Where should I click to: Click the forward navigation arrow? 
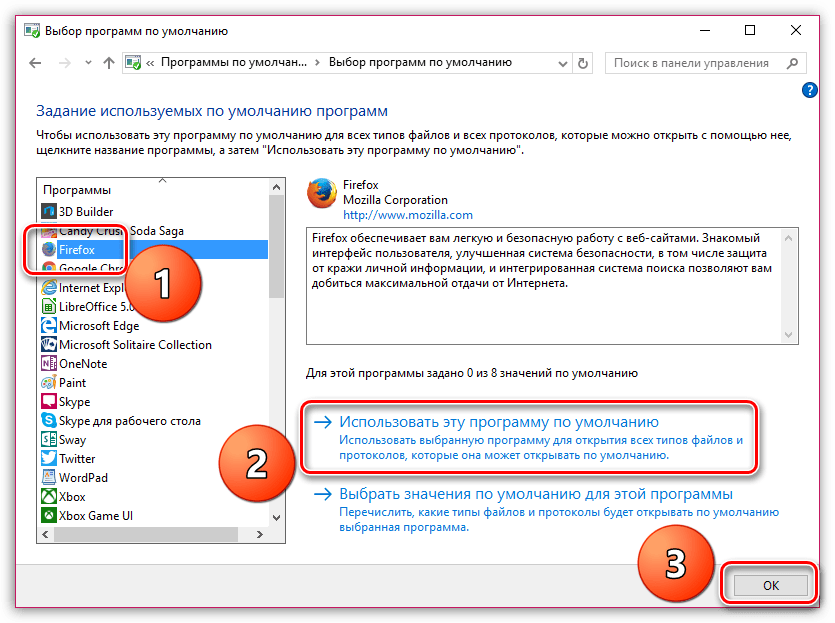pos(64,63)
